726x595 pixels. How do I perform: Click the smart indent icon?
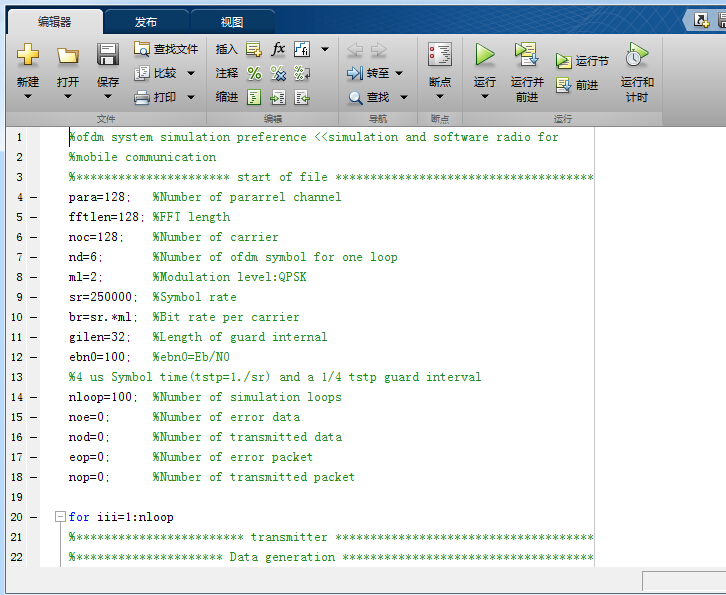tap(254, 97)
